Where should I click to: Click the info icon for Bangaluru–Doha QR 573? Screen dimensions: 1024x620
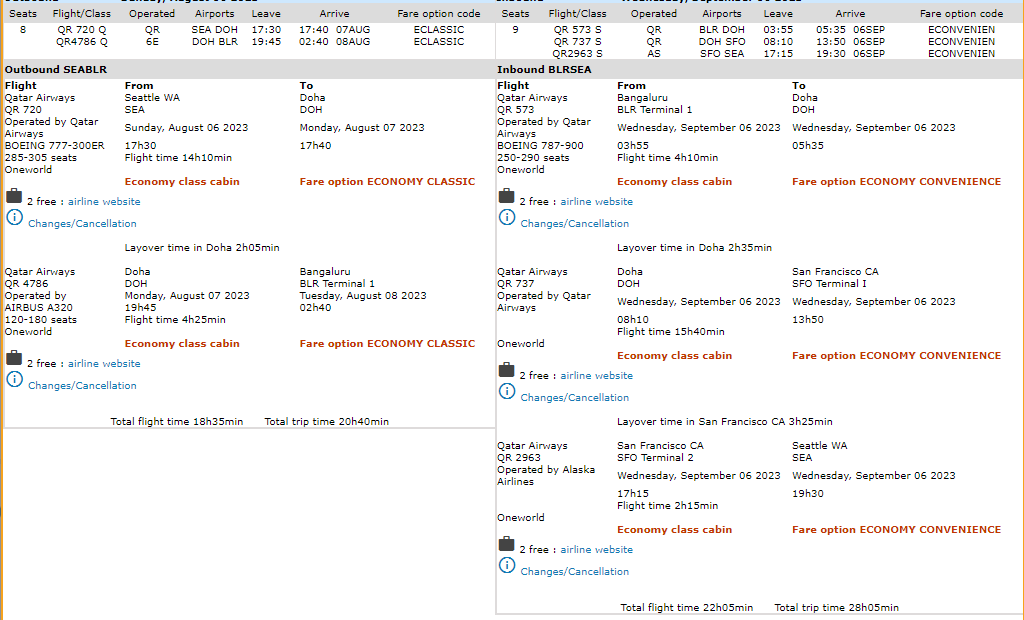coord(507,218)
